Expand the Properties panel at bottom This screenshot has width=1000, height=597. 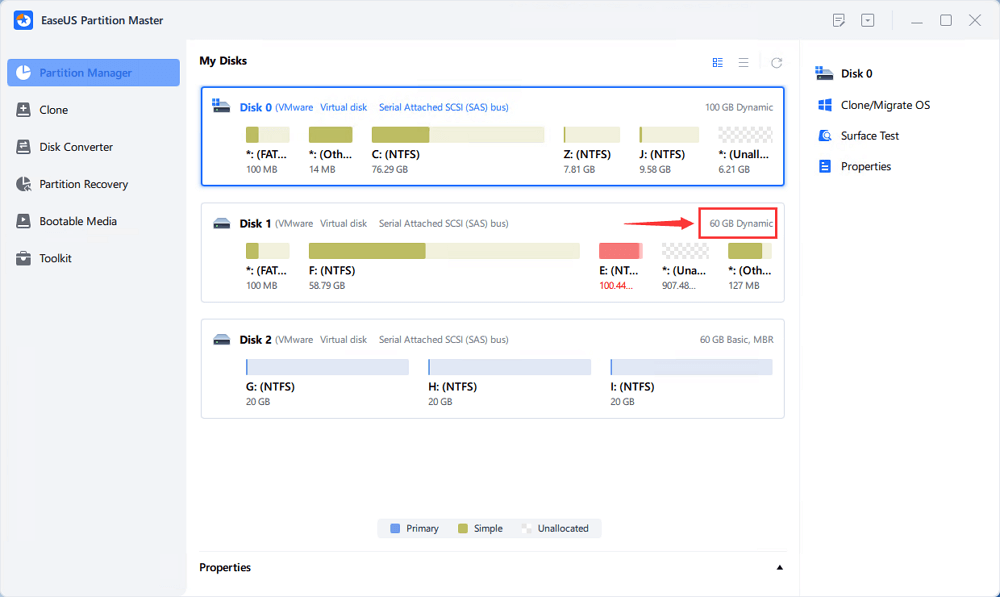(x=780, y=568)
